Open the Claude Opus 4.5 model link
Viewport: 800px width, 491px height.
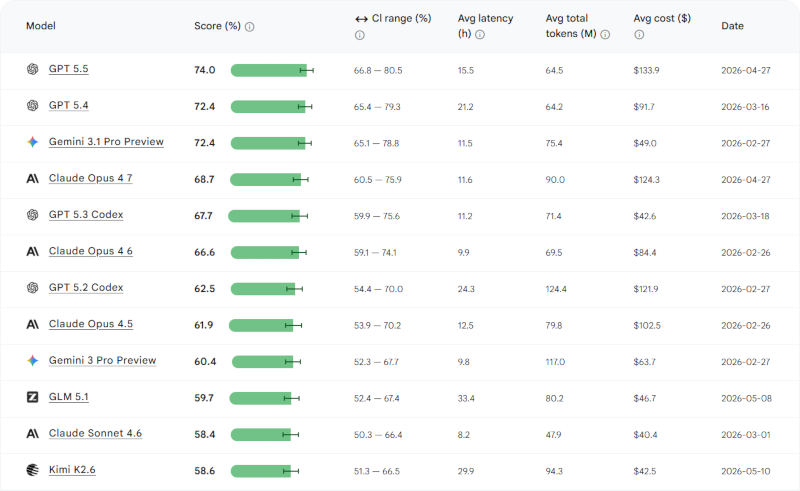(91, 324)
